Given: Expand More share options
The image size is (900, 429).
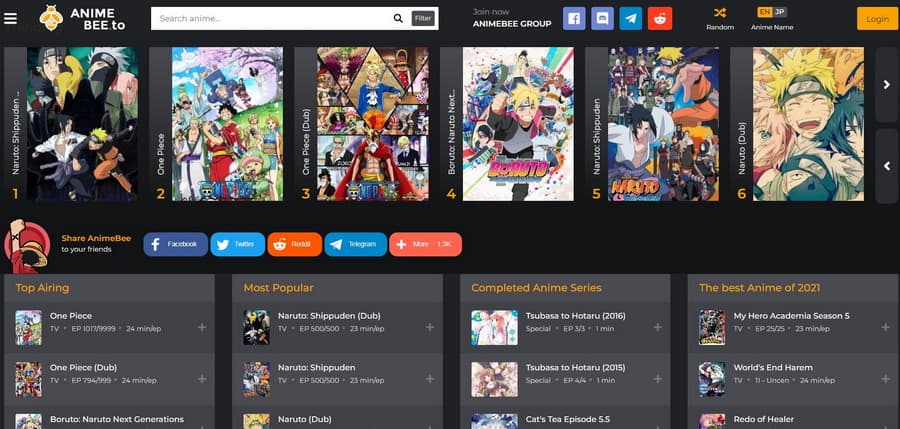Looking at the screenshot, I should (x=425, y=244).
